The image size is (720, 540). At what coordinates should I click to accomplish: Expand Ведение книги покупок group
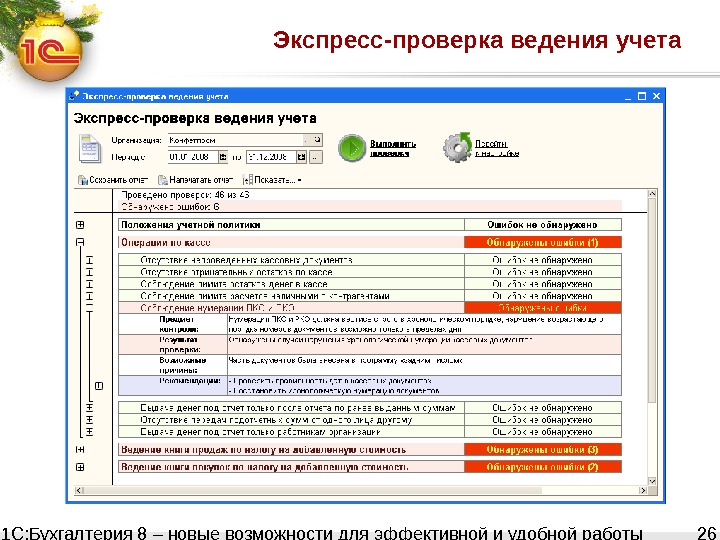click(80, 467)
